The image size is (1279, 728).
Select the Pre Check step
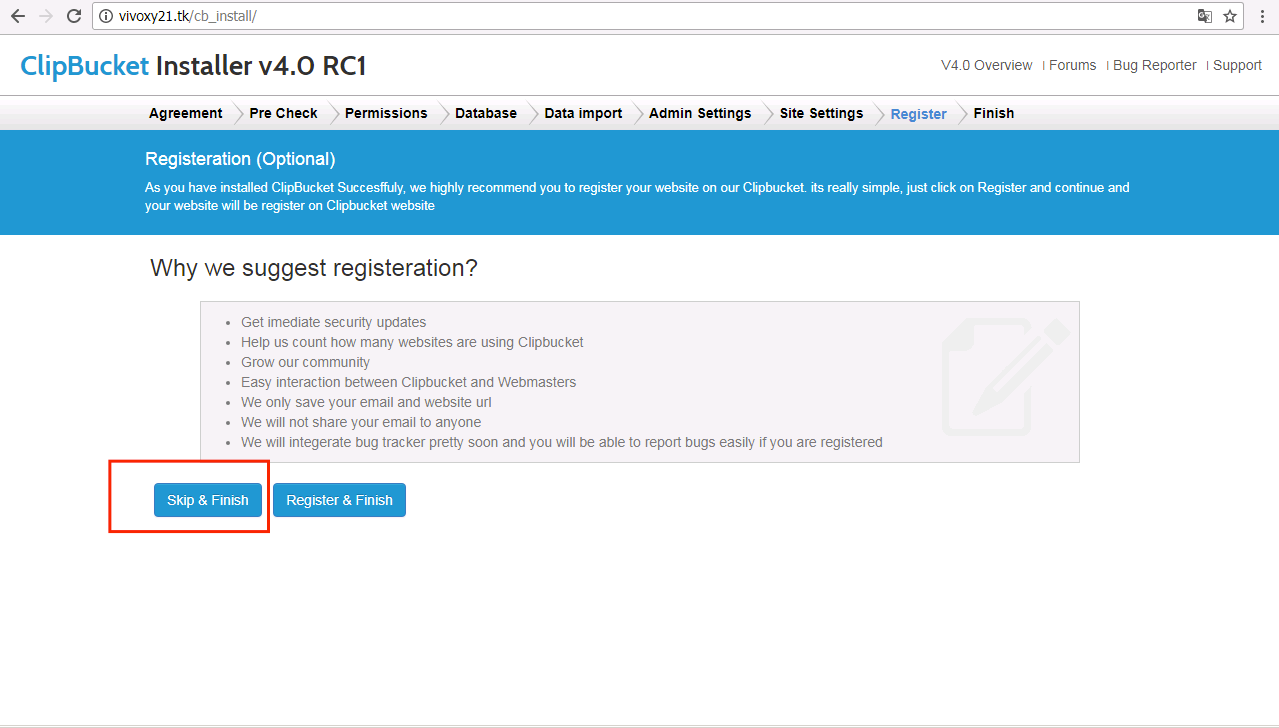tap(283, 113)
